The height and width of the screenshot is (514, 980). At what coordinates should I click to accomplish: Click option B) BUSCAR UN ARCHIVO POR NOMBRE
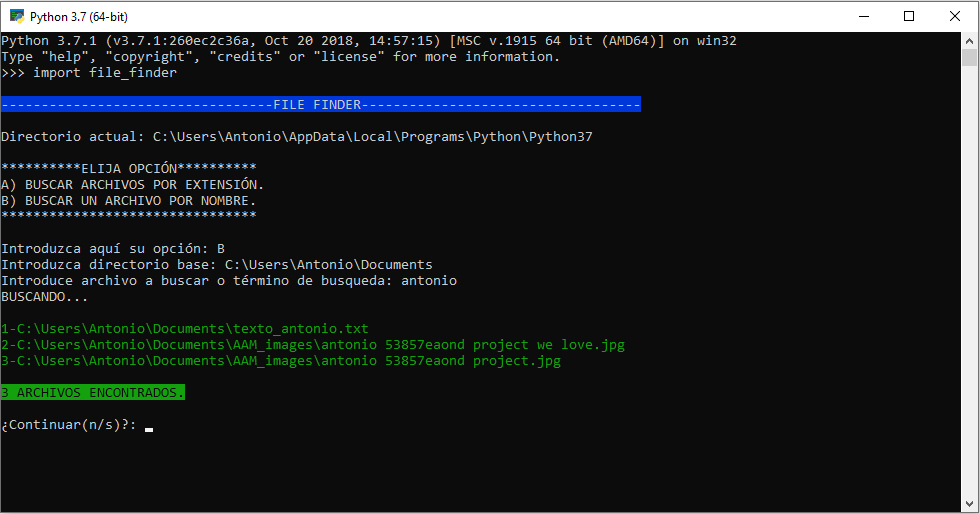[x=129, y=201]
